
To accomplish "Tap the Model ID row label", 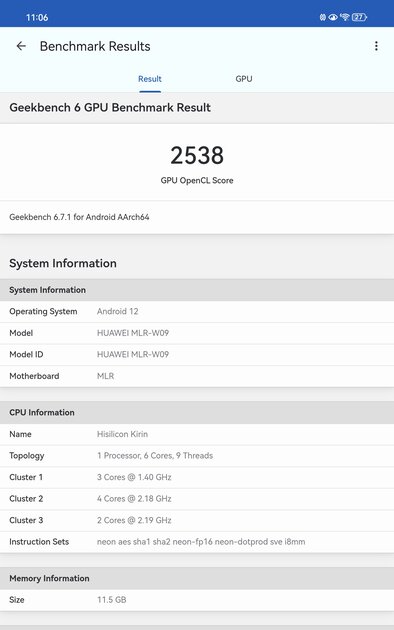I will (x=26, y=354).
